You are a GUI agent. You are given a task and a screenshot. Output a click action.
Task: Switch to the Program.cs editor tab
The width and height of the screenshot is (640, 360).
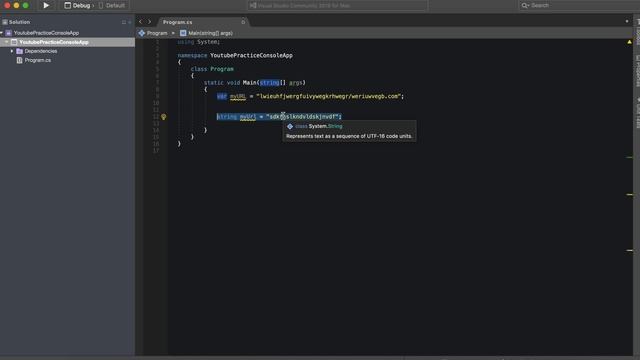click(x=178, y=22)
